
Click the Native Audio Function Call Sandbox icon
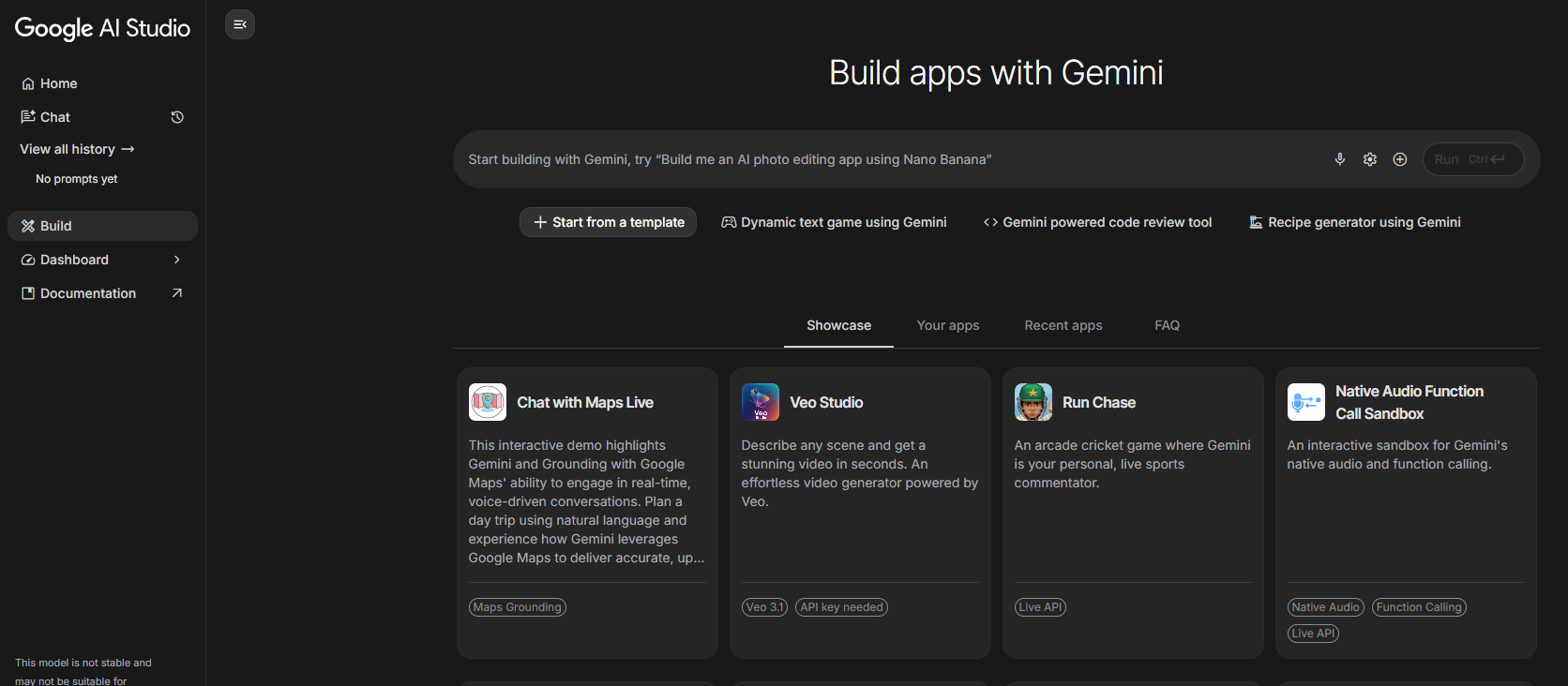pyautogui.click(x=1306, y=402)
